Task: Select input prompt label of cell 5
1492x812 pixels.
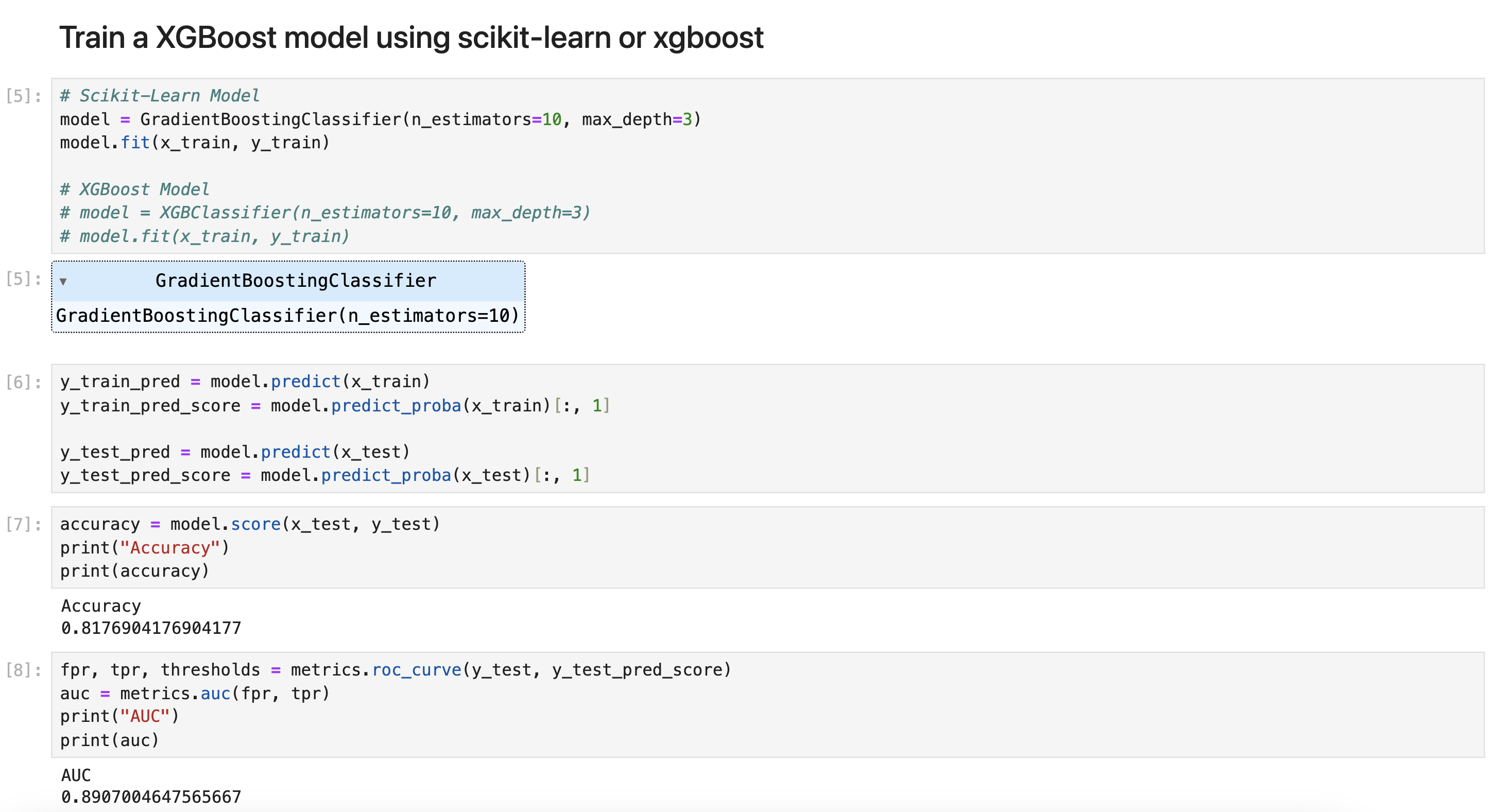Action: [x=24, y=96]
